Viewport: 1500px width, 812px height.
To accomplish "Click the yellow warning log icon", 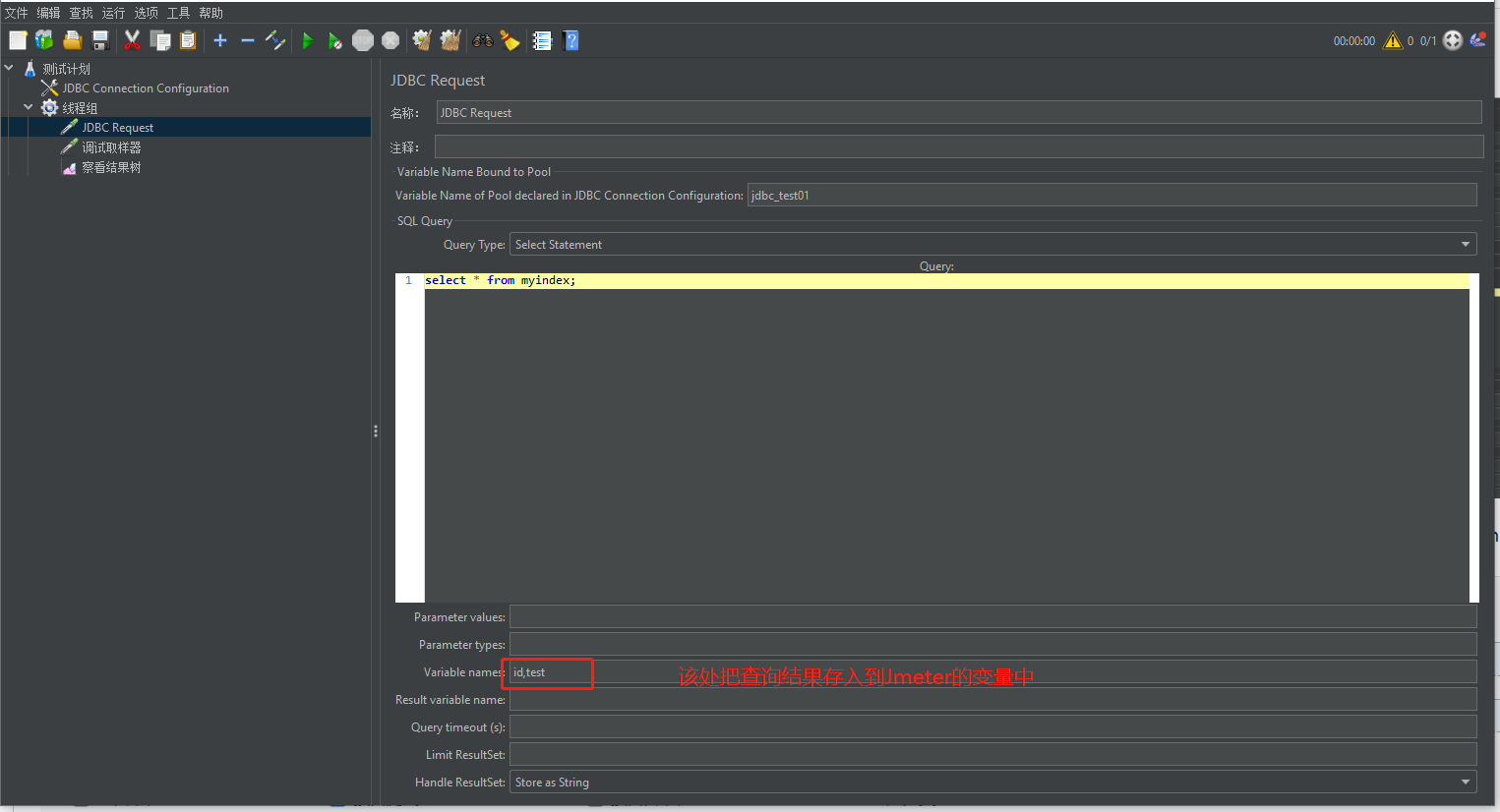I will (1393, 40).
